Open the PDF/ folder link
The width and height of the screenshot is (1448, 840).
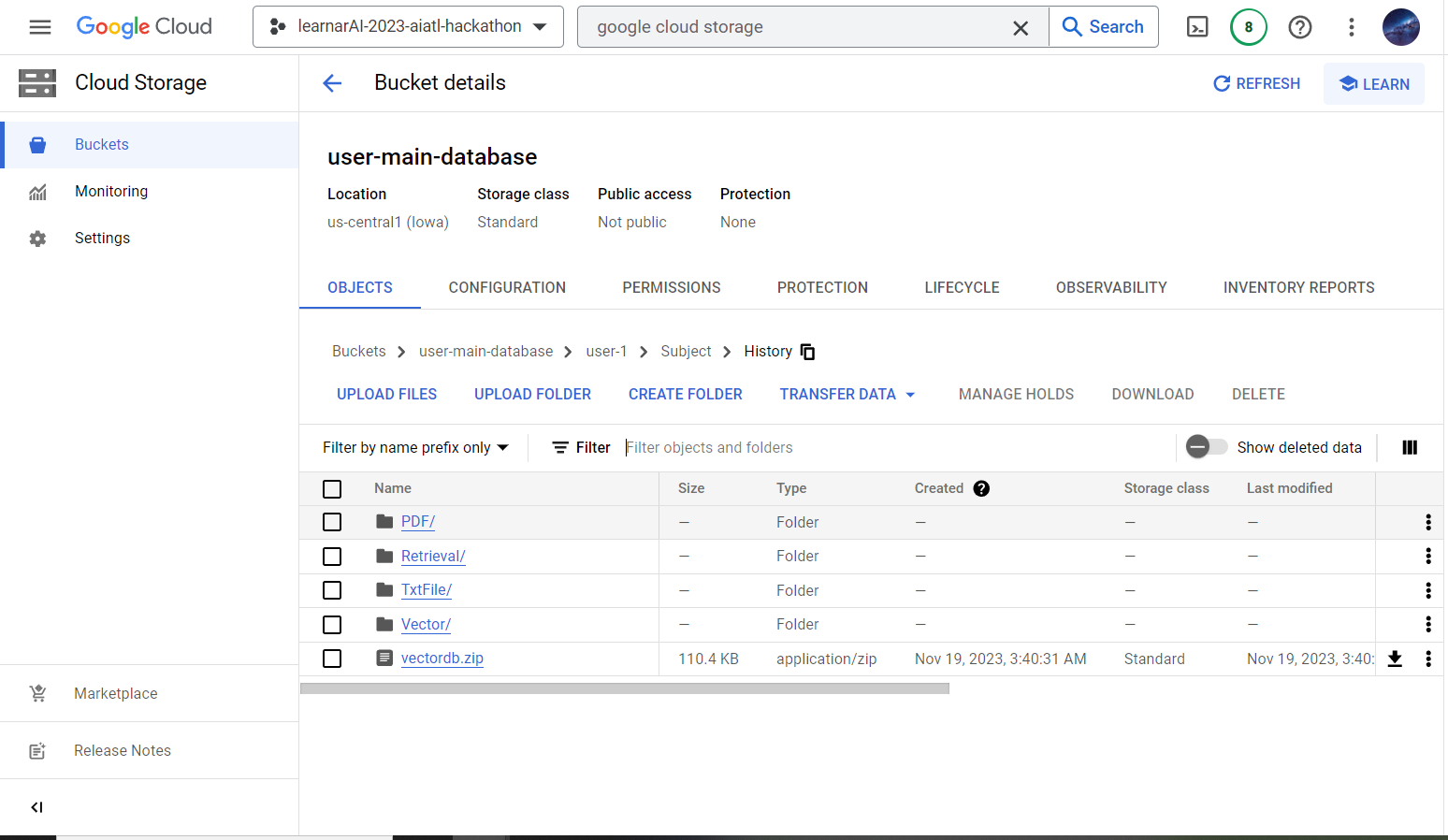pyautogui.click(x=418, y=522)
